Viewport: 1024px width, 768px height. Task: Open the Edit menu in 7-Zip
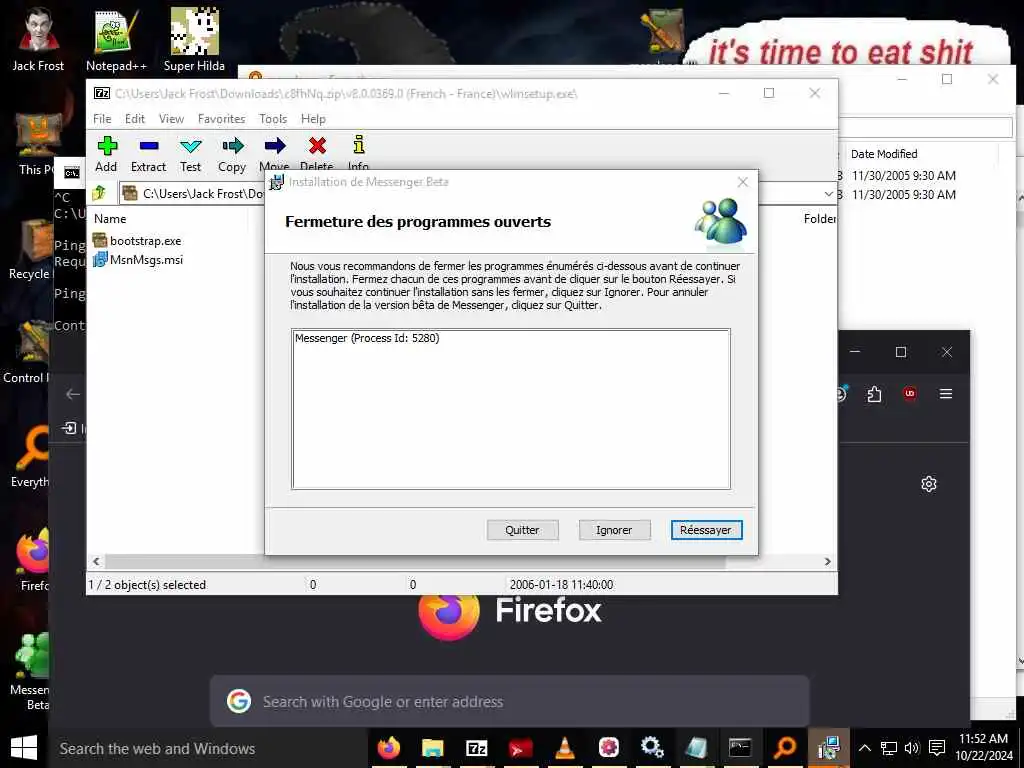pos(135,119)
